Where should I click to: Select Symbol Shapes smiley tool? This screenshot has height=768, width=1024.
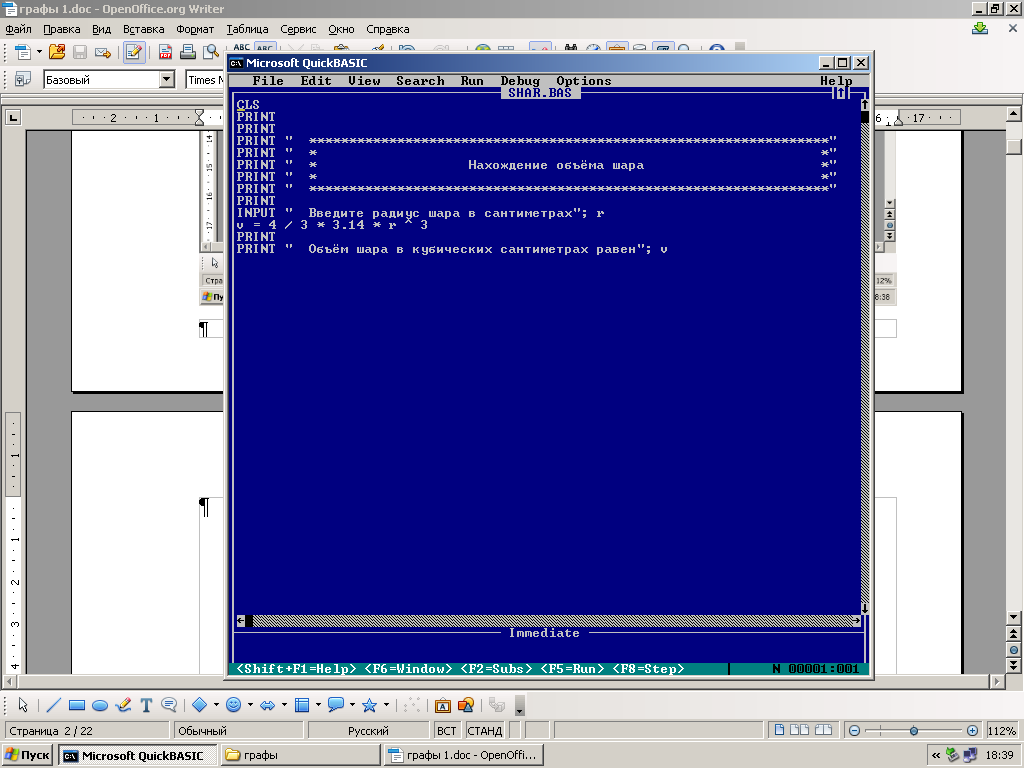pos(234,705)
